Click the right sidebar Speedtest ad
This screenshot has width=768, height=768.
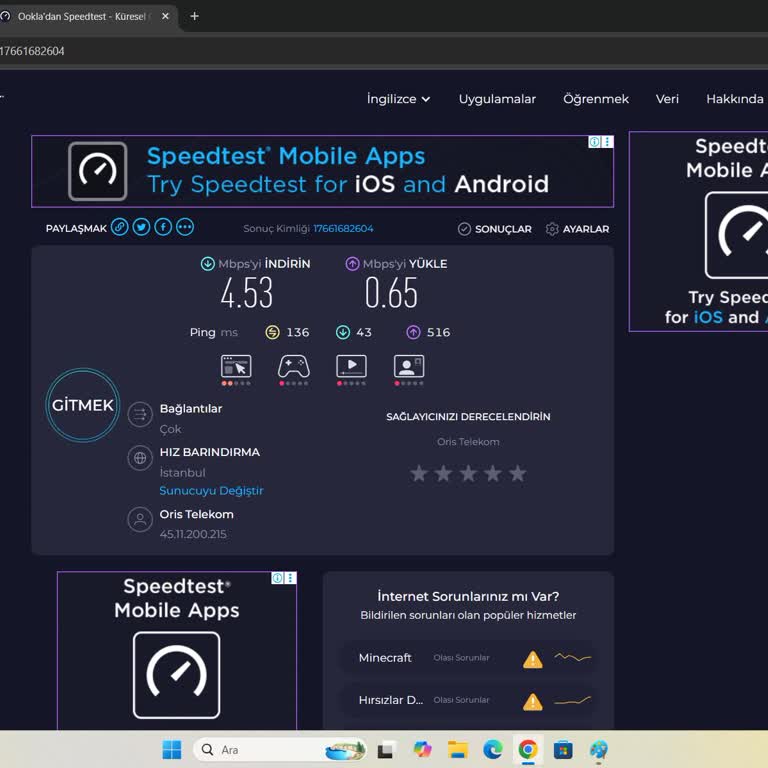(x=698, y=231)
